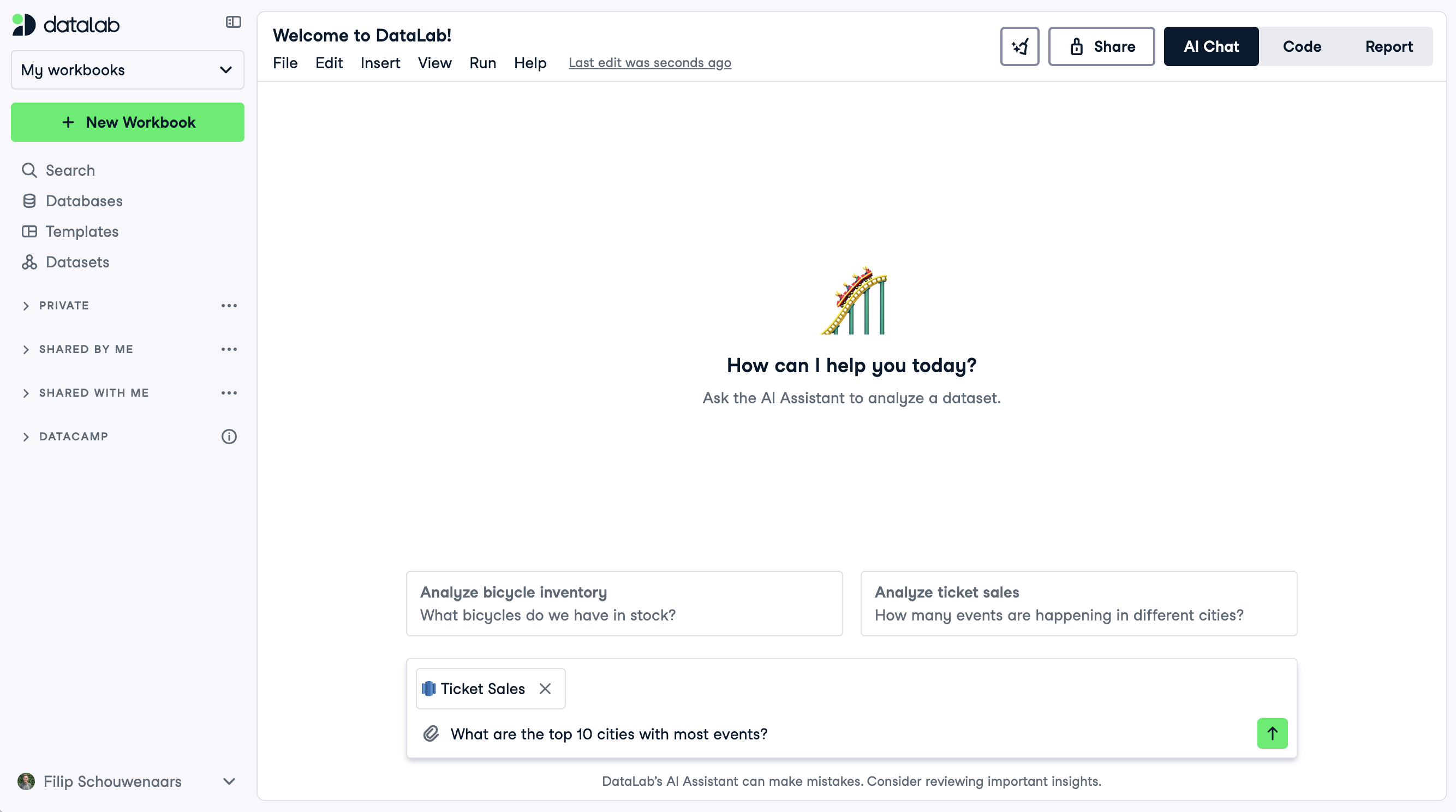Image resolution: width=1456 pixels, height=812 pixels.
Task: Select the AI Chat view
Action: click(x=1210, y=46)
